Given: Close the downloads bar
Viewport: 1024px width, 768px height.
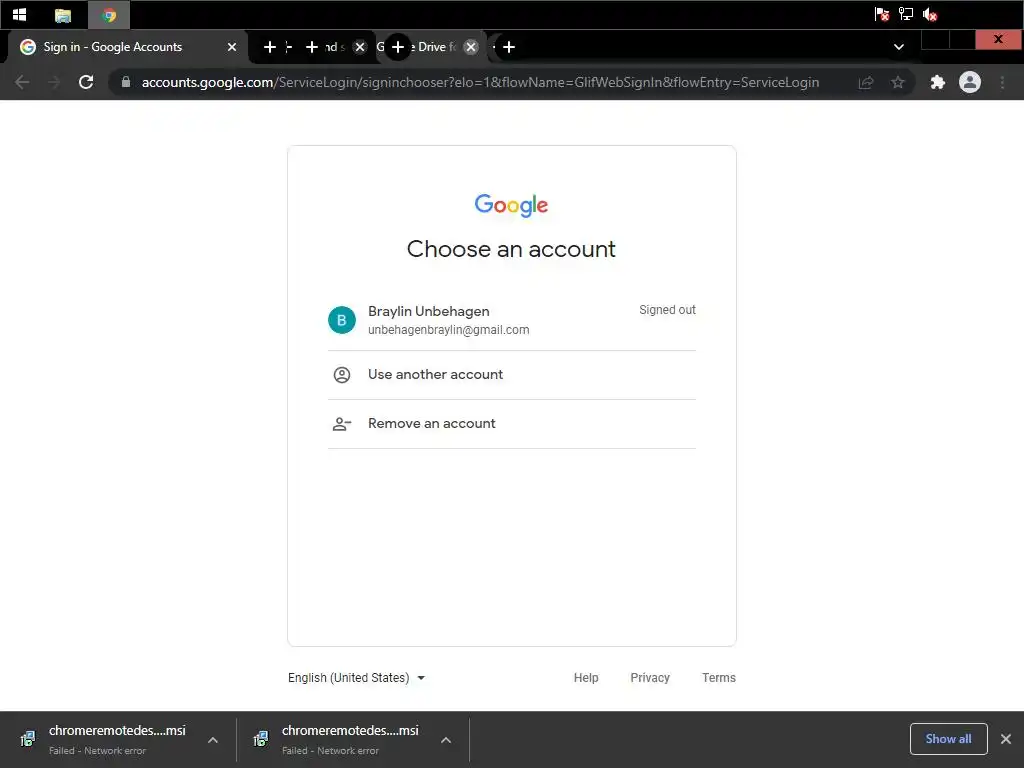Looking at the screenshot, I should coord(1006,739).
